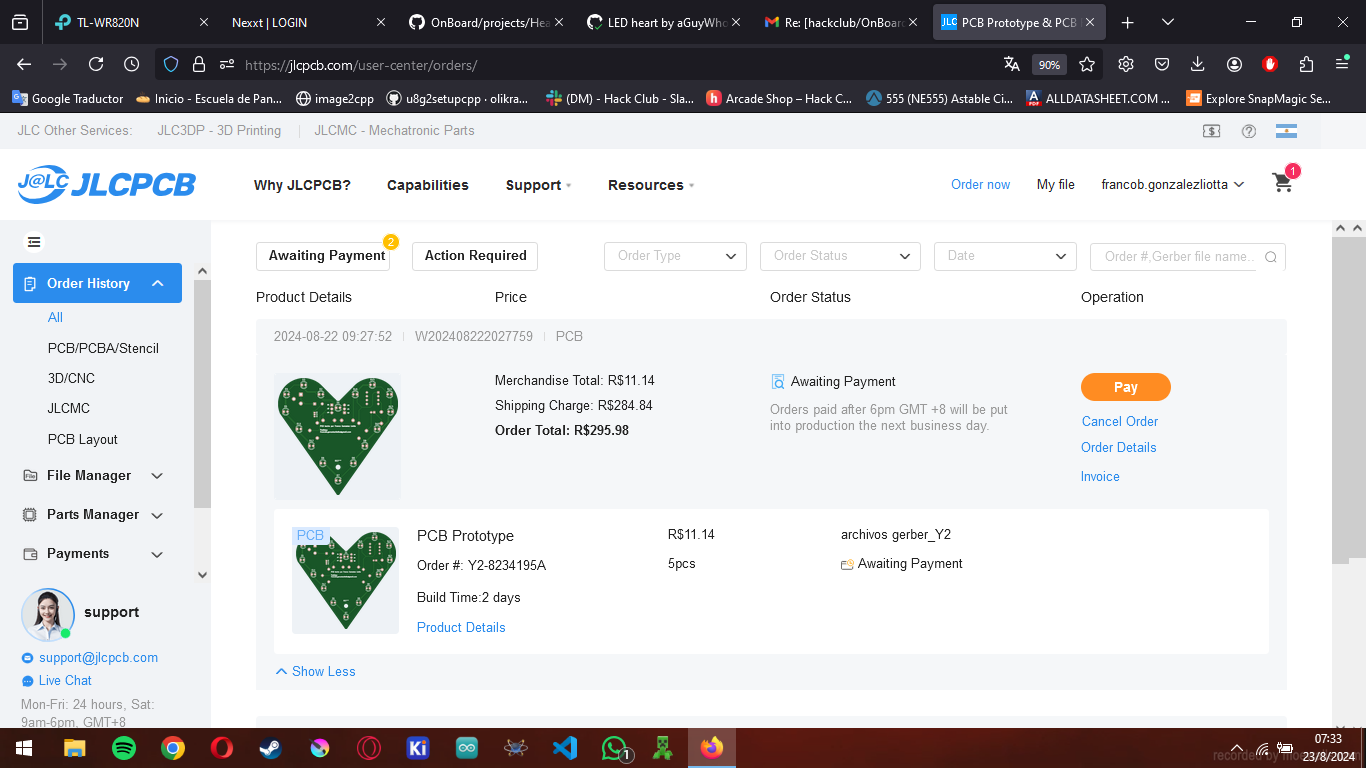Open Visual Studio Code from the taskbar
Screen dimensions: 1366x768
pos(565,748)
